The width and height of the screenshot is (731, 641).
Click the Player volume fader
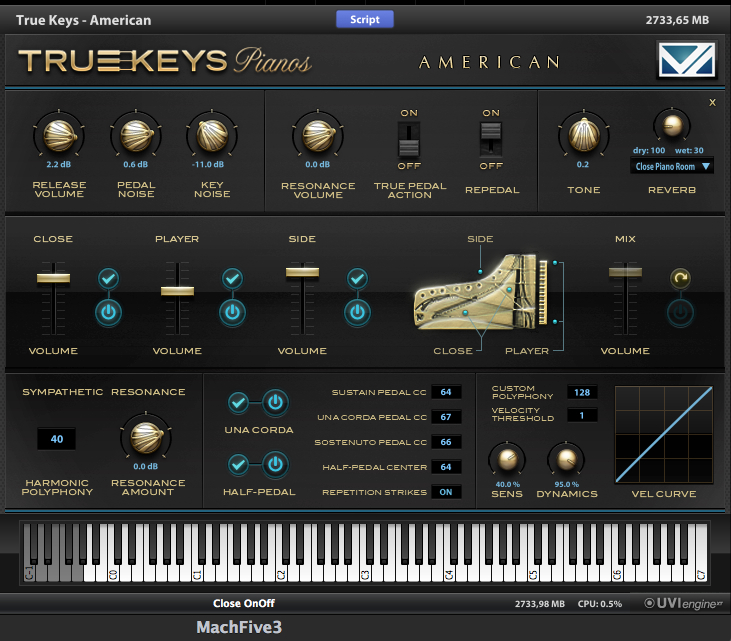tap(177, 291)
